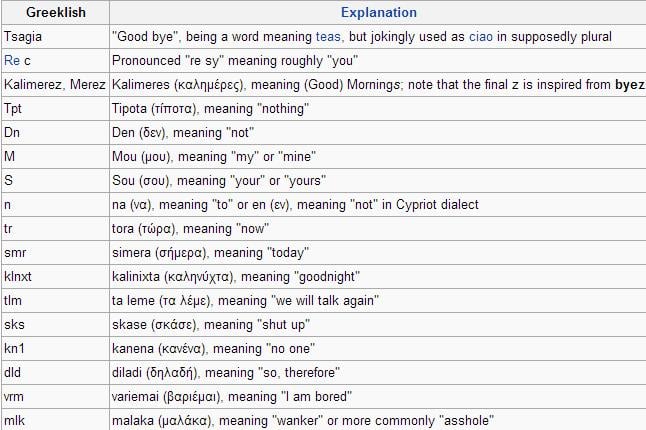The width and height of the screenshot is (646, 430).
Task: Select the 'tlm' abbreviation cell
Action: tap(56, 301)
